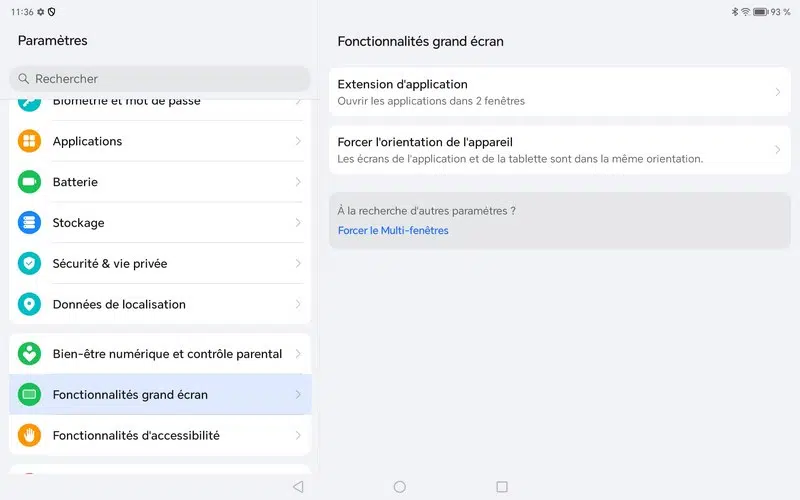The width and height of the screenshot is (800, 500).
Task: Click the Sécurité & vie privée shield icon
Action: click(x=30, y=264)
